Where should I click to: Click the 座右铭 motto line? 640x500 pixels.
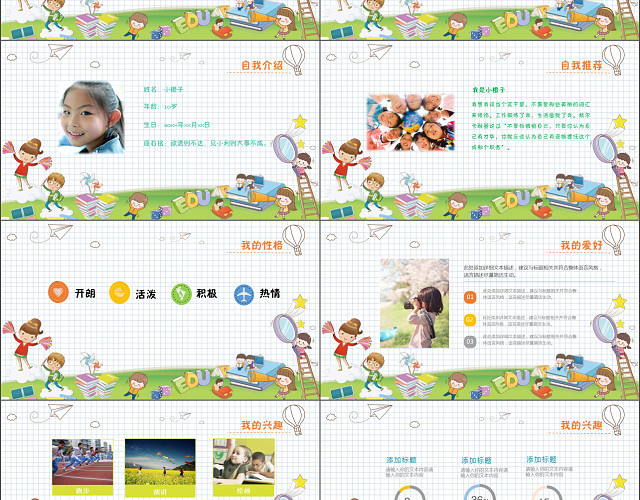[204, 143]
